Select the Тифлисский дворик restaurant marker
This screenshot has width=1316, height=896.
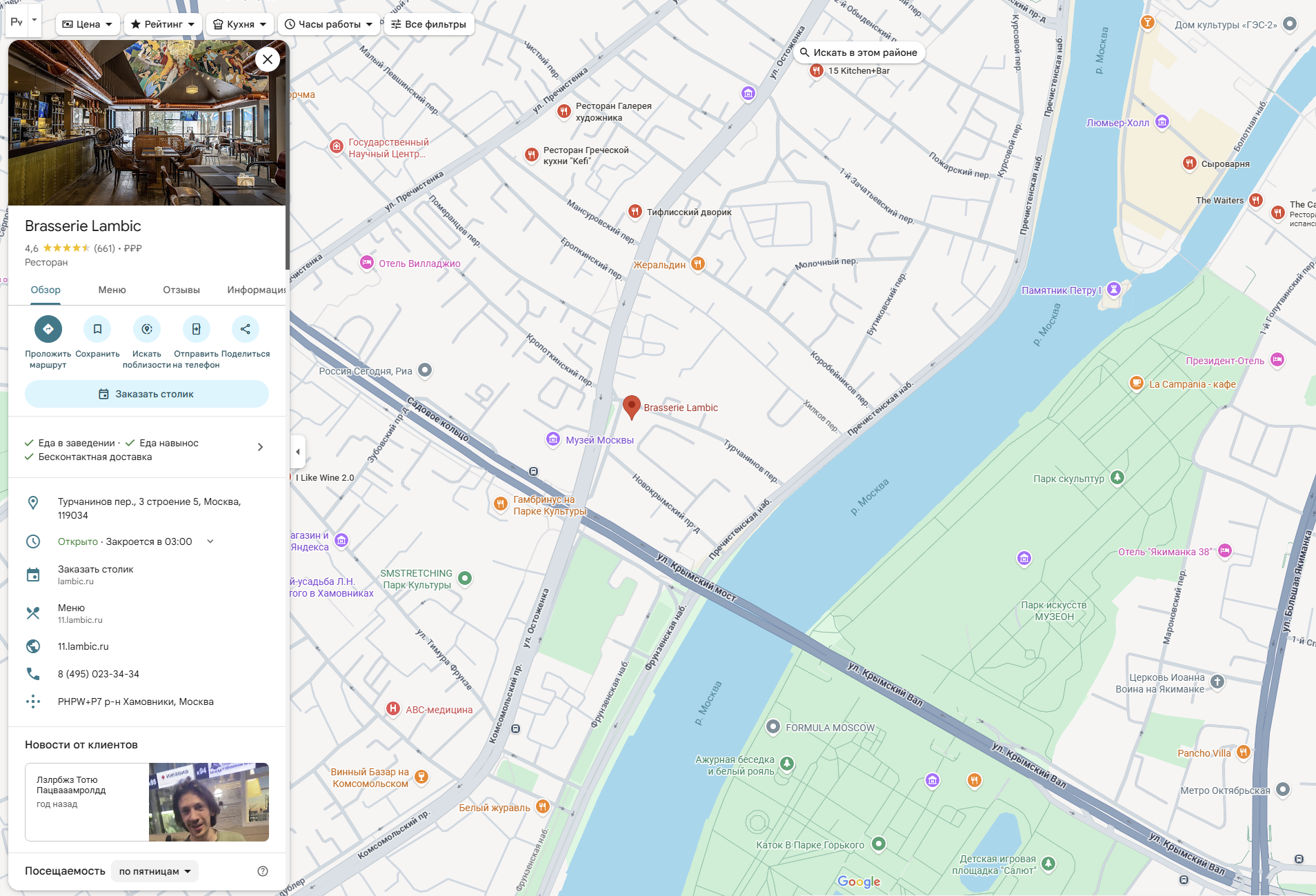pos(635,212)
